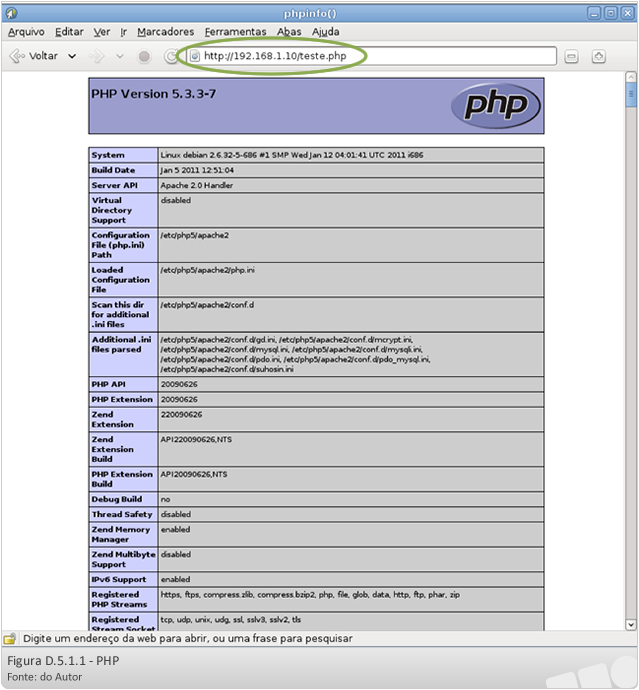
Task: Click 'Virtual Directory Support' label
Action: tap(112, 210)
